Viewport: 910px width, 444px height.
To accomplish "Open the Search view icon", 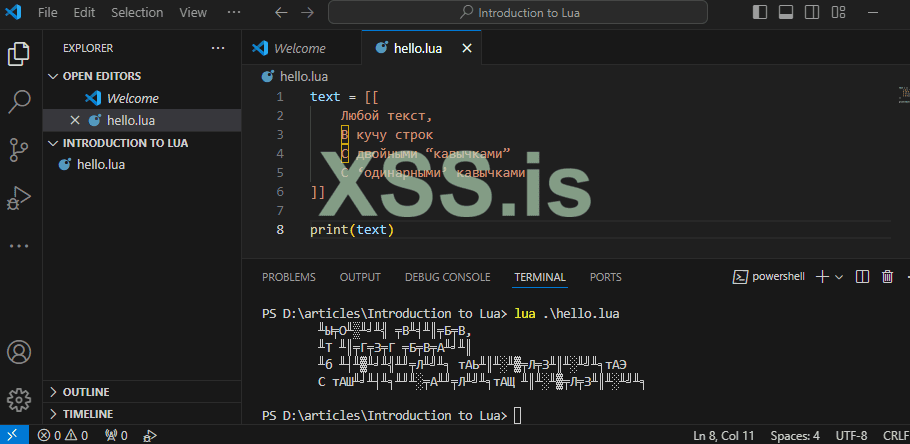I will [19, 101].
